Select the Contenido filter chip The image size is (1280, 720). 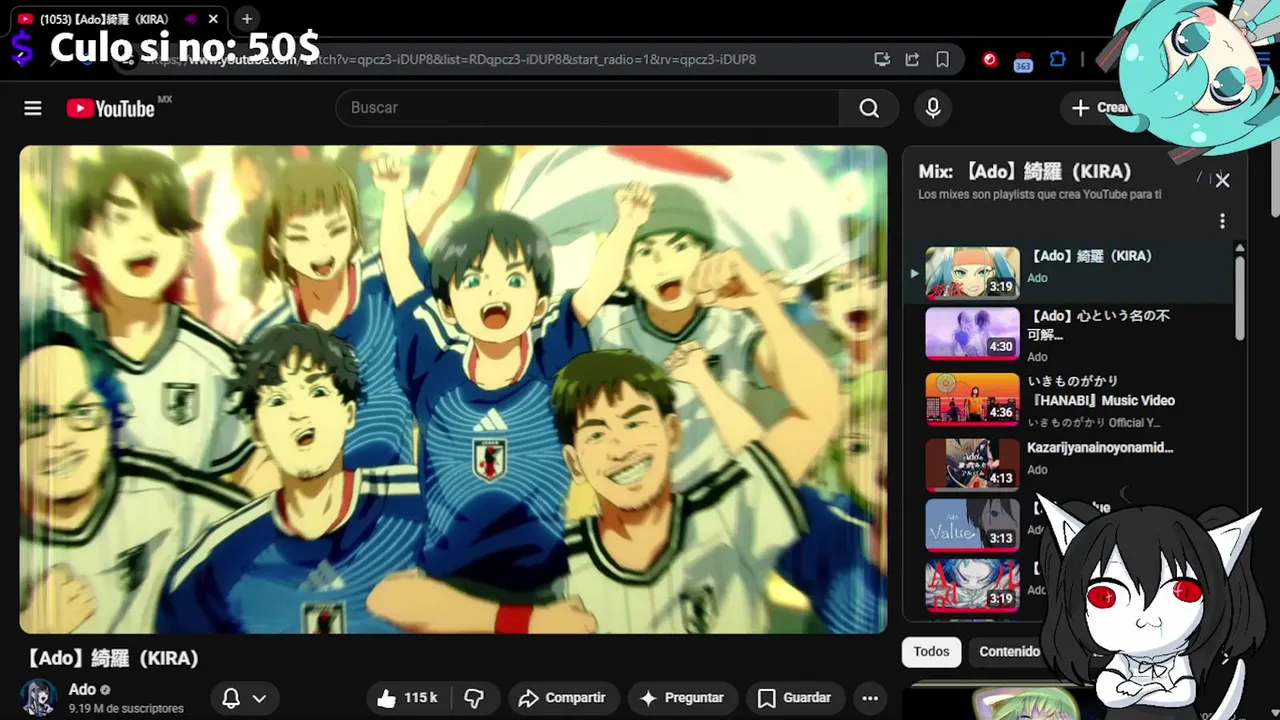point(1008,651)
